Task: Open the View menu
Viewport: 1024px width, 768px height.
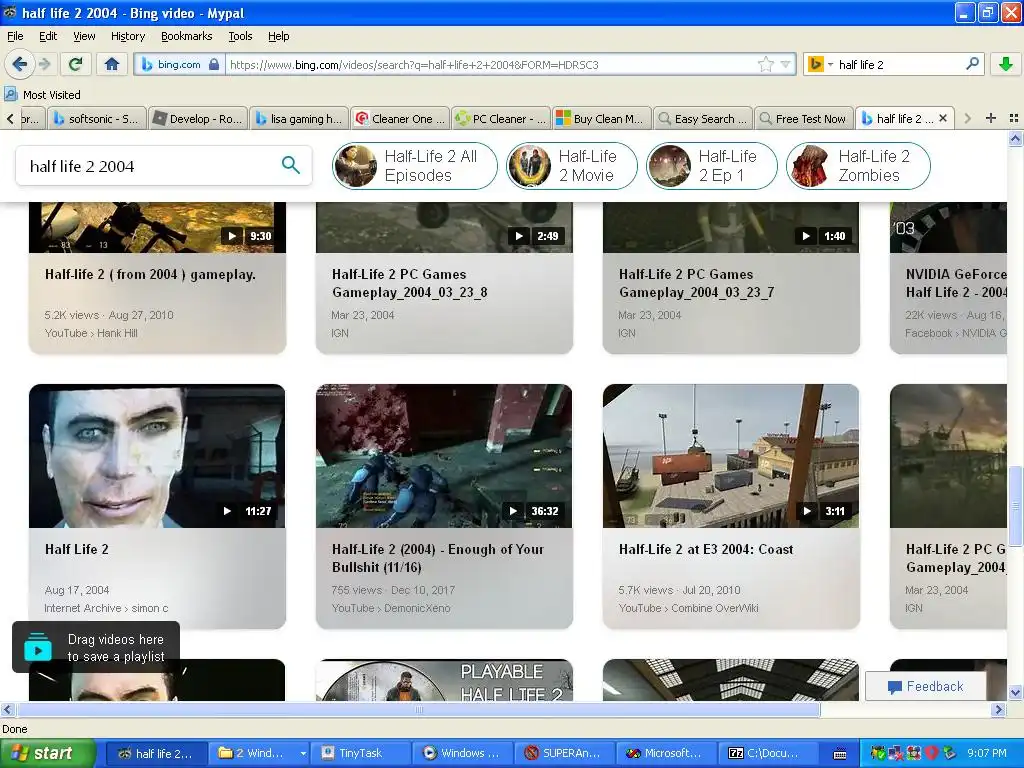Action: coord(84,36)
